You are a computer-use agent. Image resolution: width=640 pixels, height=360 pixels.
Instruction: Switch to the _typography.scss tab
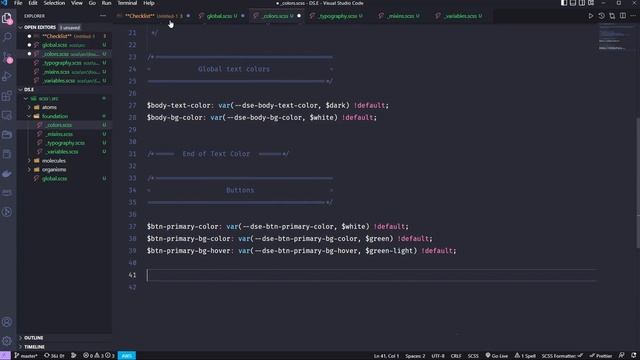click(x=337, y=16)
